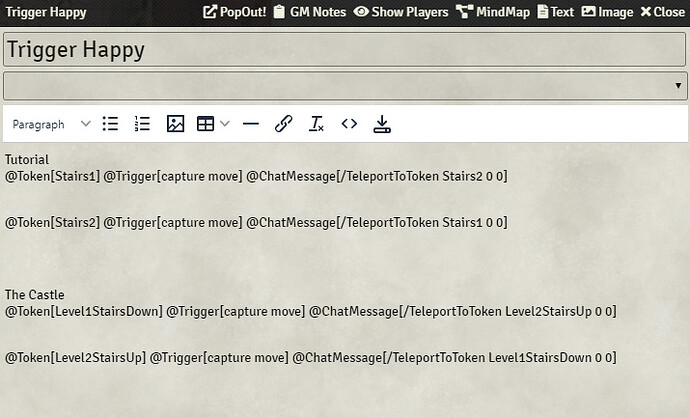
Task: Open GM Notes for this journal
Action: pyautogui.click(x=310, y=12)
